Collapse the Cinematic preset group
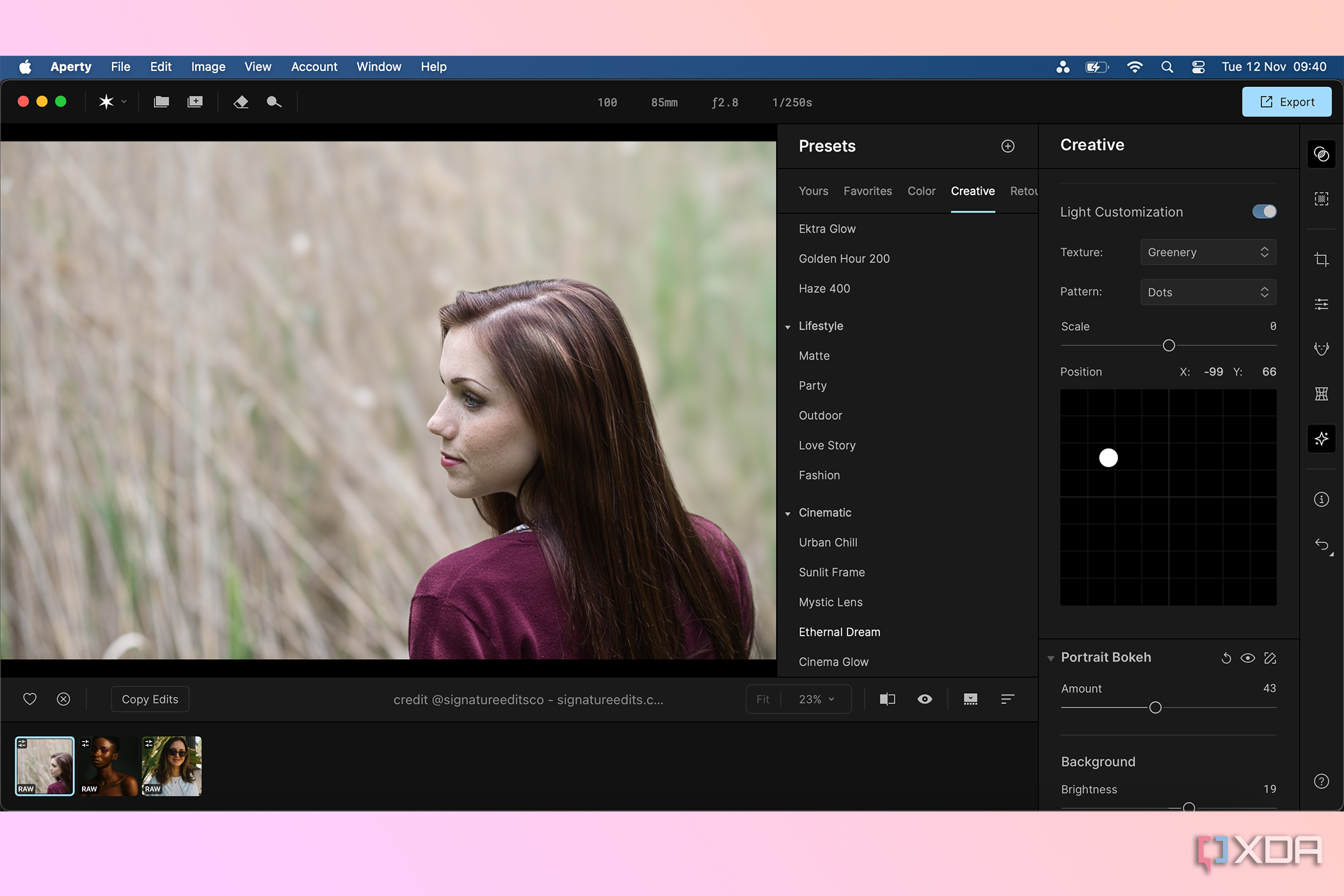The image size is (1344, 896). pos(788,513)
